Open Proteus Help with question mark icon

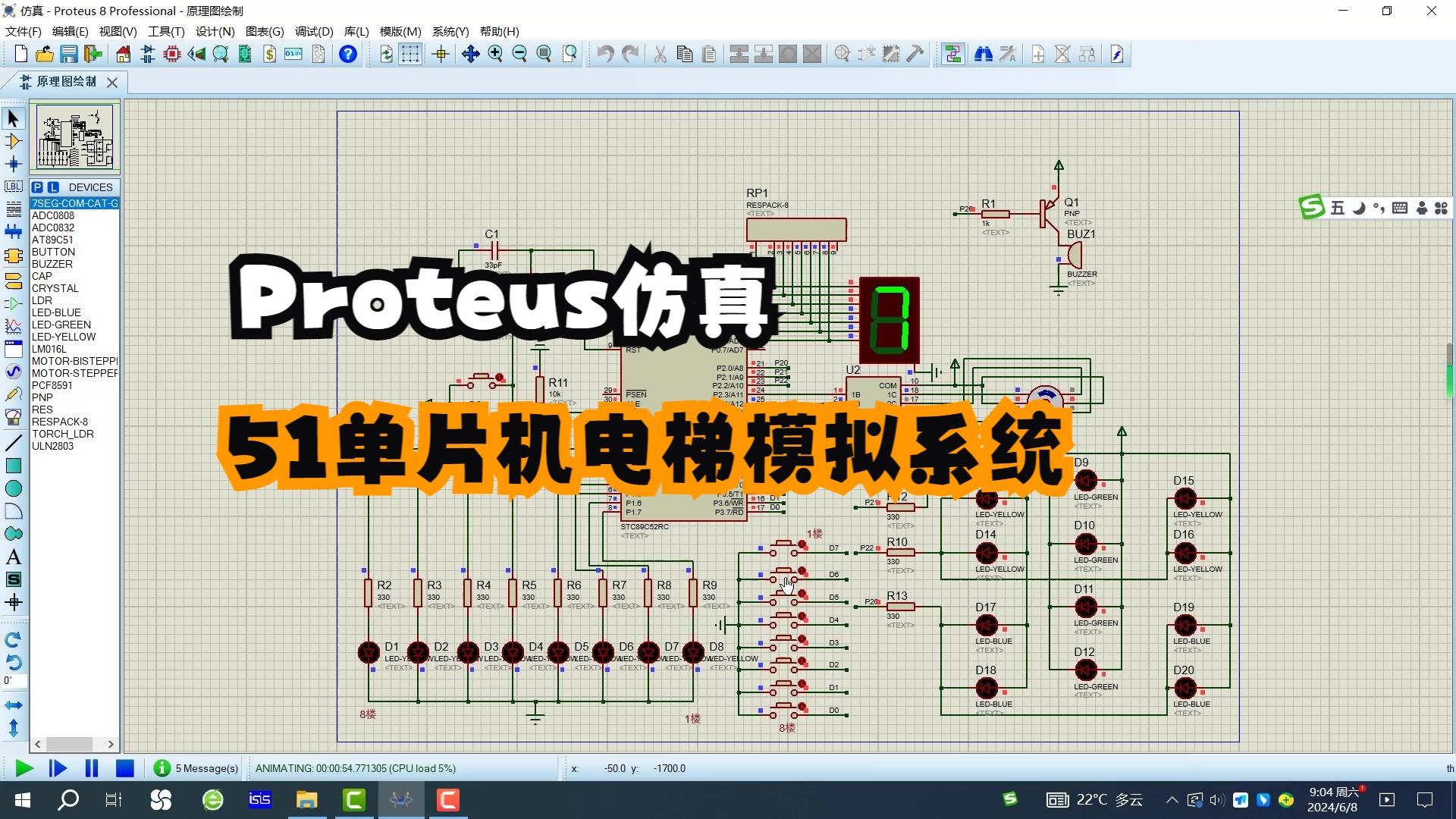347,54
